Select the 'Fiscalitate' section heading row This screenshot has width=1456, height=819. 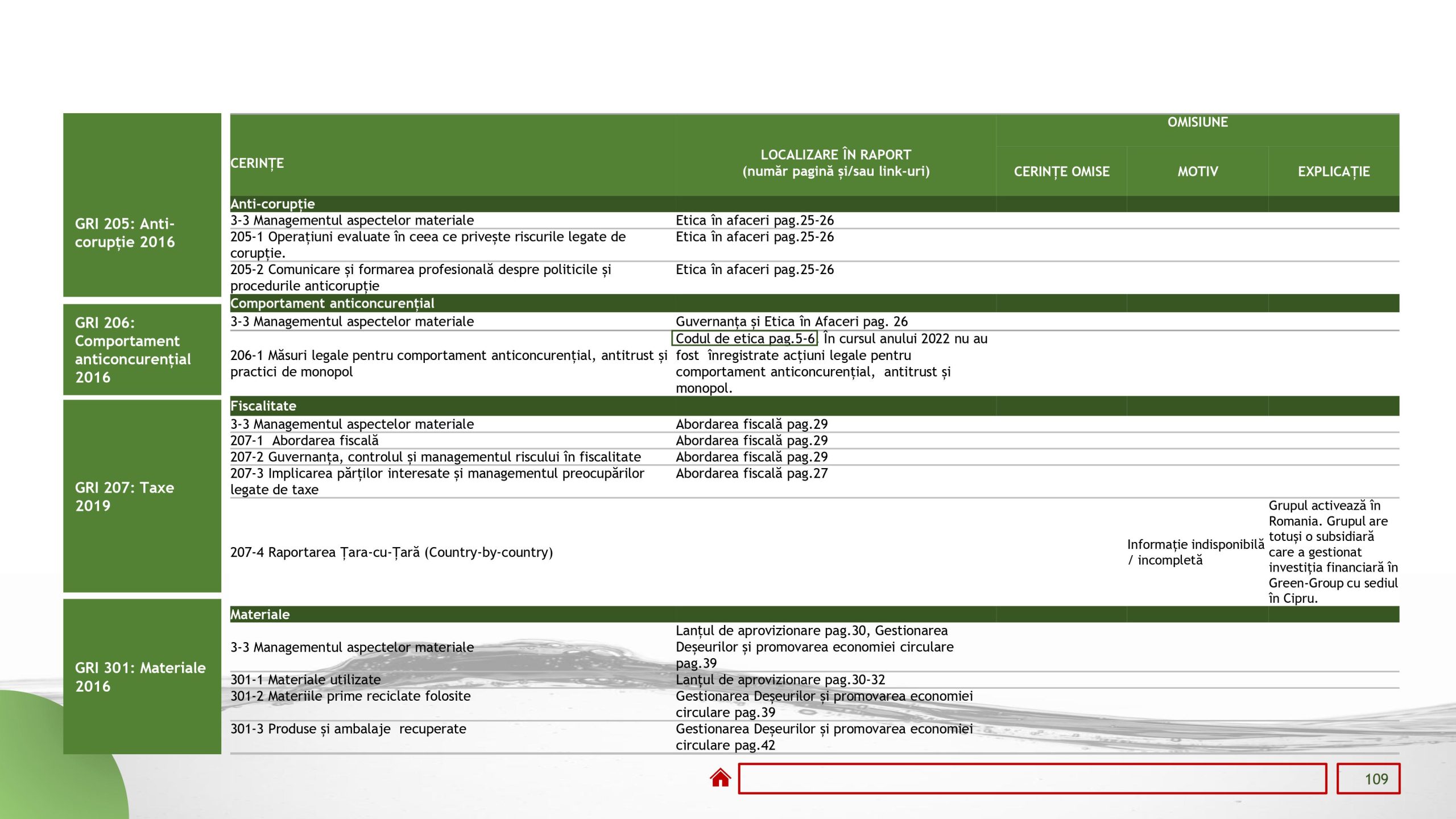pos(814,406)
